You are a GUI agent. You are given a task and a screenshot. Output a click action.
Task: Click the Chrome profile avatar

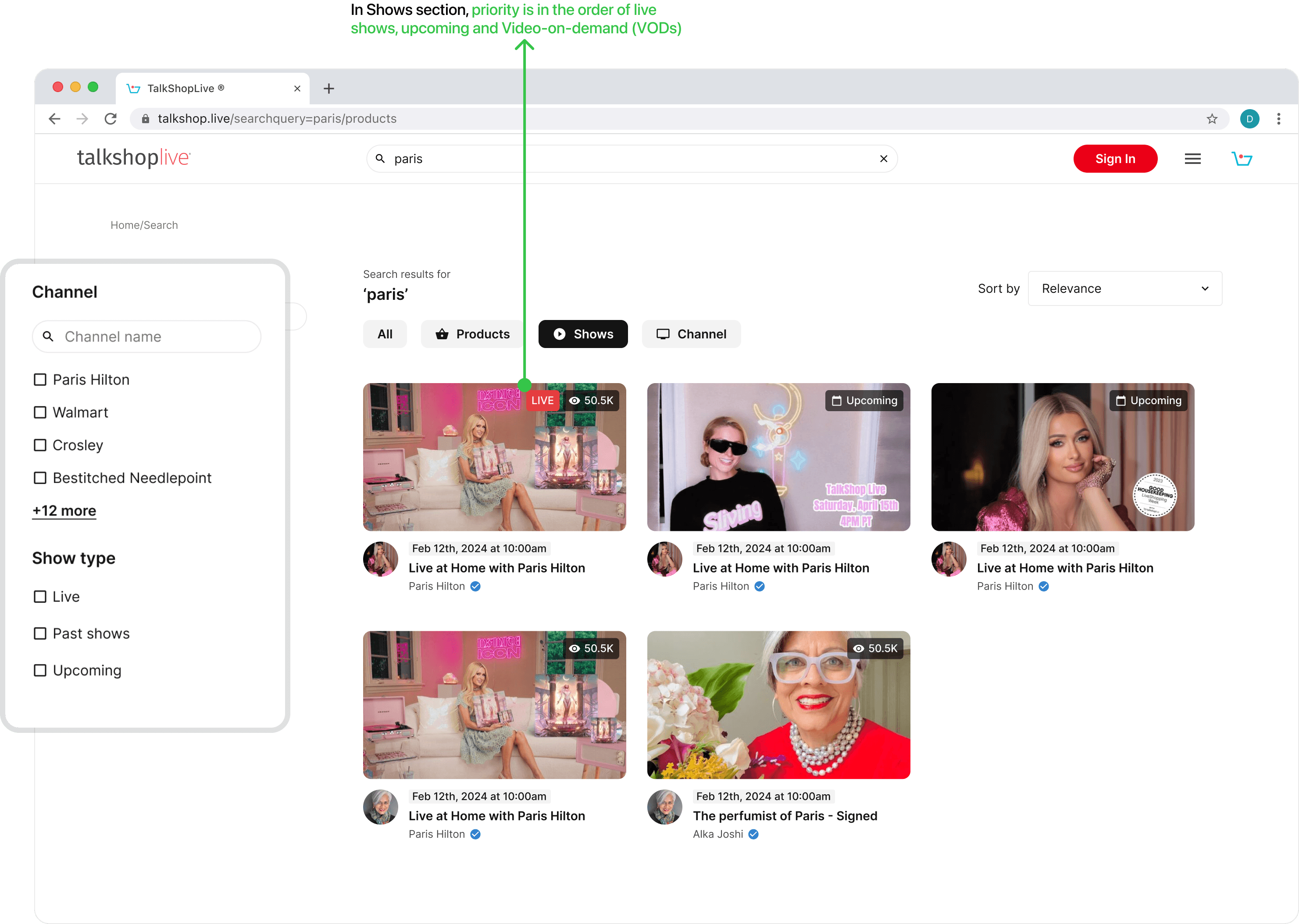point(1249,118)
